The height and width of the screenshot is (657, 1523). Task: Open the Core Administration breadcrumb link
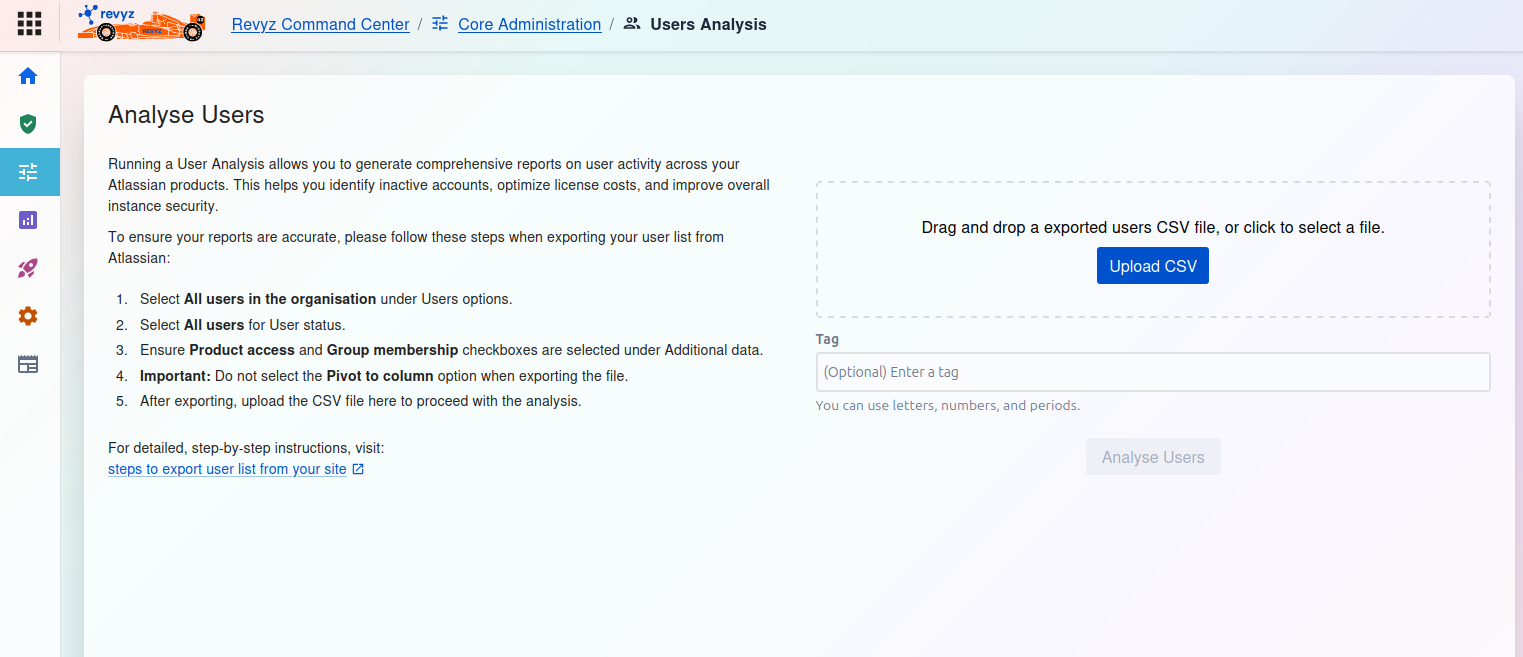(529, 24)
